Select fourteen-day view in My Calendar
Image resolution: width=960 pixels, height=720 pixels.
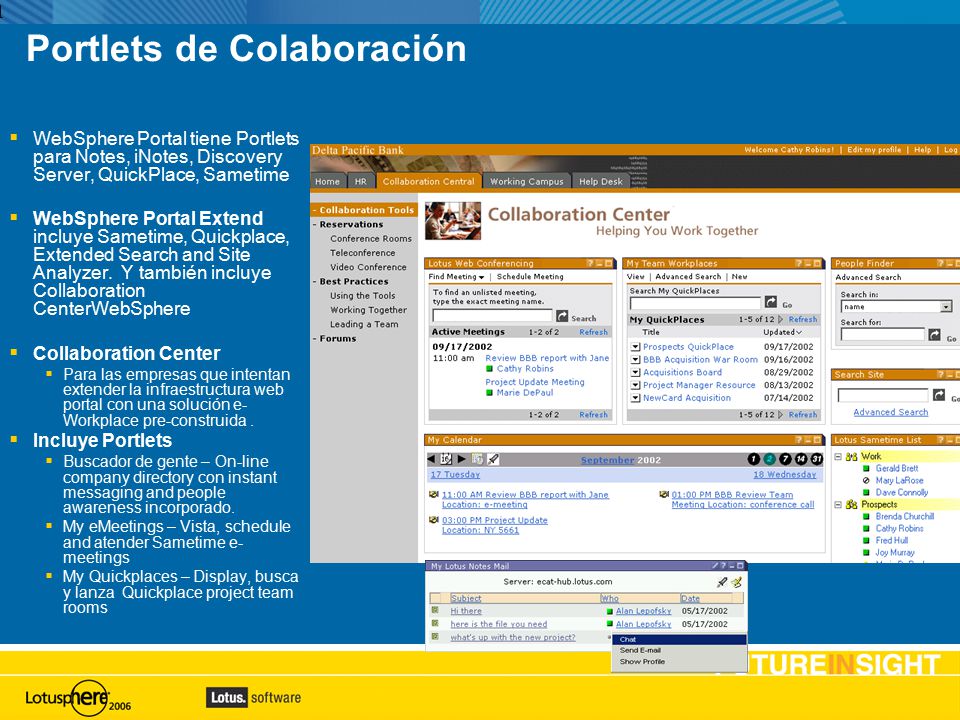(801, 459)
